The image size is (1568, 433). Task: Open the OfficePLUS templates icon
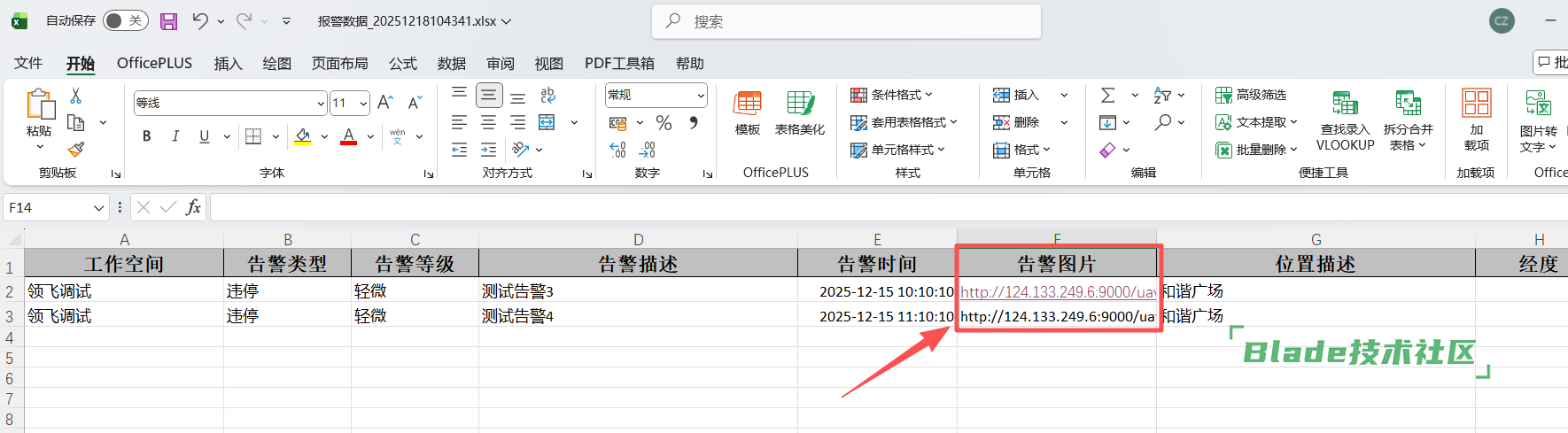click(748, 113)
